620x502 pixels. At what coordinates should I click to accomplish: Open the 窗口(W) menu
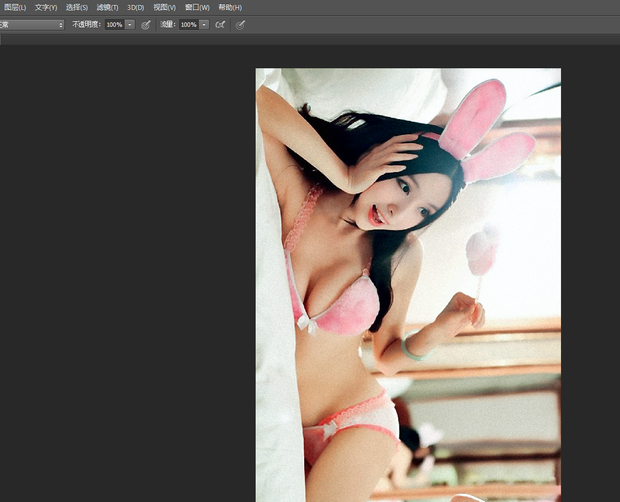pos(197,7)
